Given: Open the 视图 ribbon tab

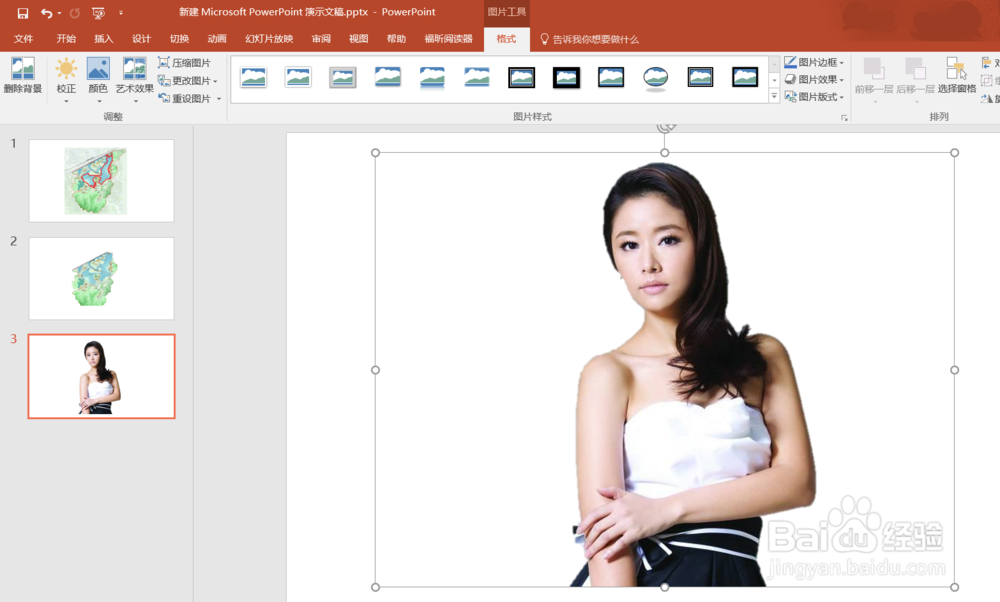Looking at the screenshot, I should [x=358, y=39].
